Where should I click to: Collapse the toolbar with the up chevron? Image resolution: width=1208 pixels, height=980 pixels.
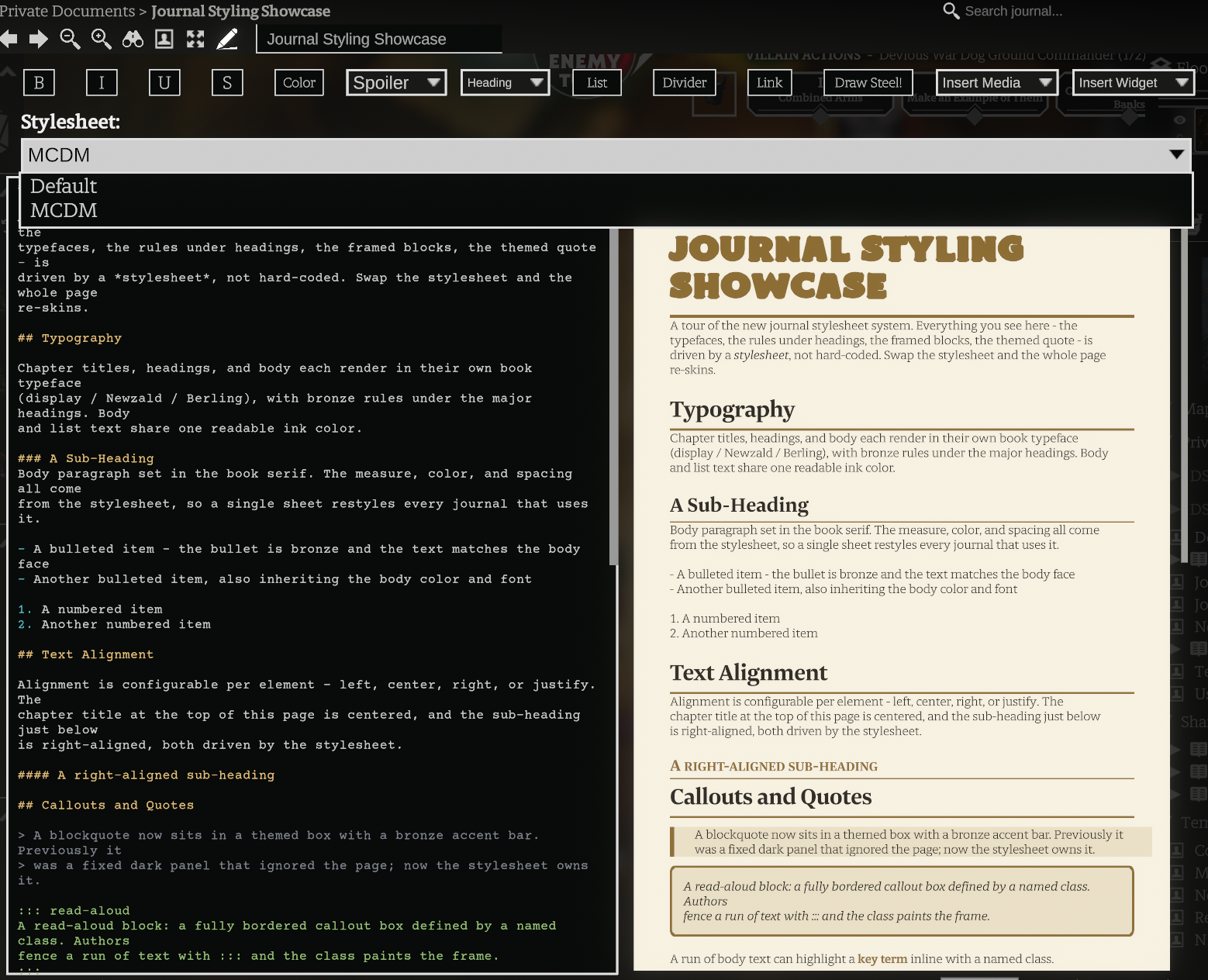click(7, 71)
